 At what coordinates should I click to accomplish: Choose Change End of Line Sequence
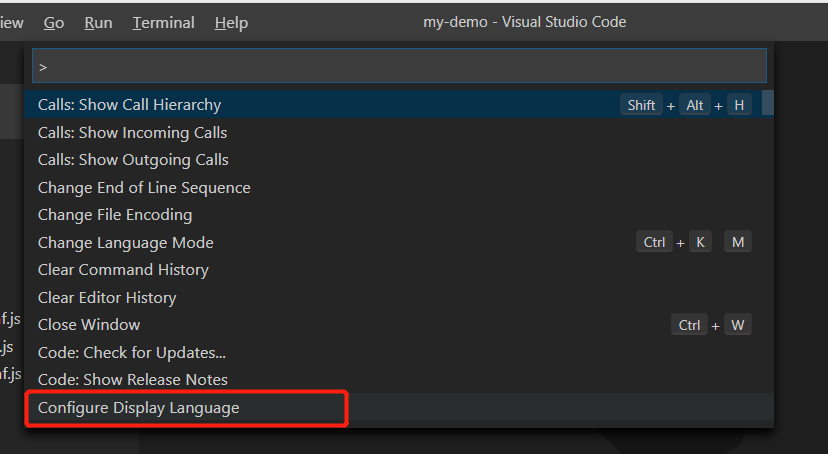(144, 188)
